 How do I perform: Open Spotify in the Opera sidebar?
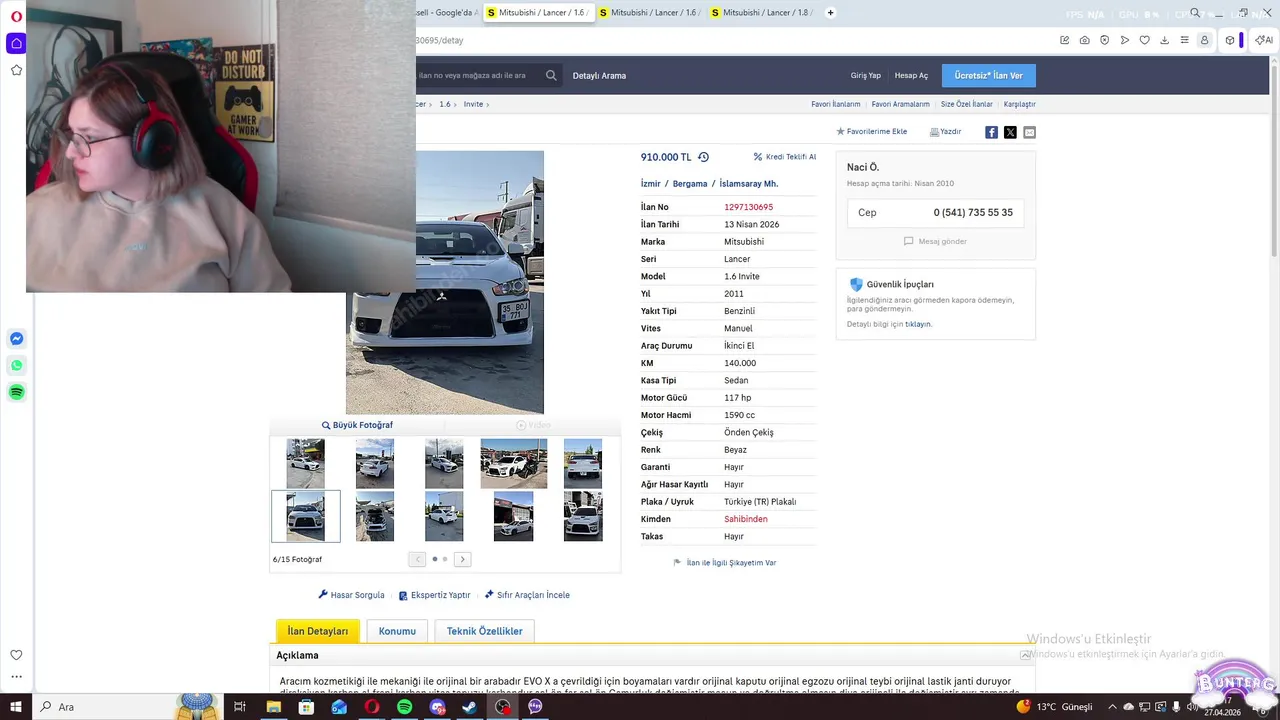pyautogui.click(x=16, y=392)
